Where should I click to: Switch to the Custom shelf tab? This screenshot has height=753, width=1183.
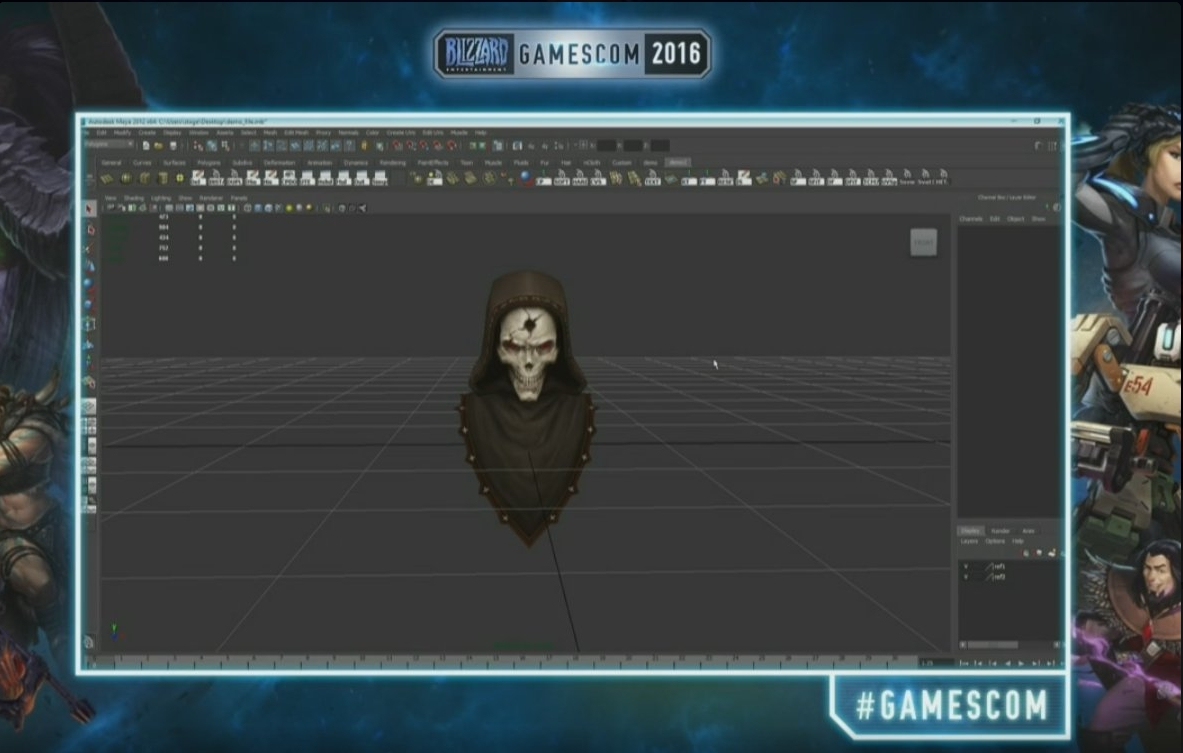[622, 162]
